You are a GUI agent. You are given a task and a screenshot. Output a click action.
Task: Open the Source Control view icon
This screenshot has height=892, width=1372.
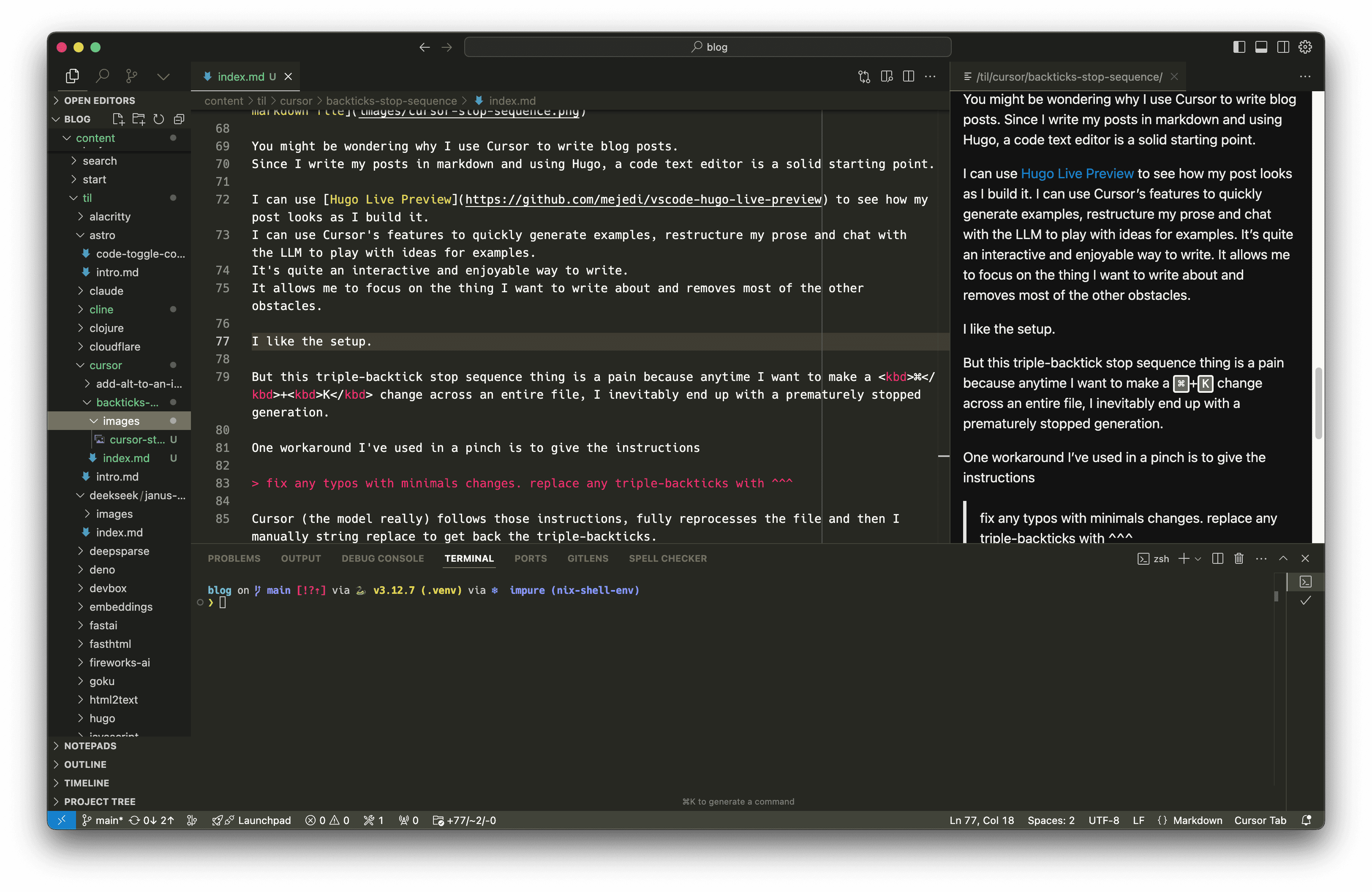(132, 76)
